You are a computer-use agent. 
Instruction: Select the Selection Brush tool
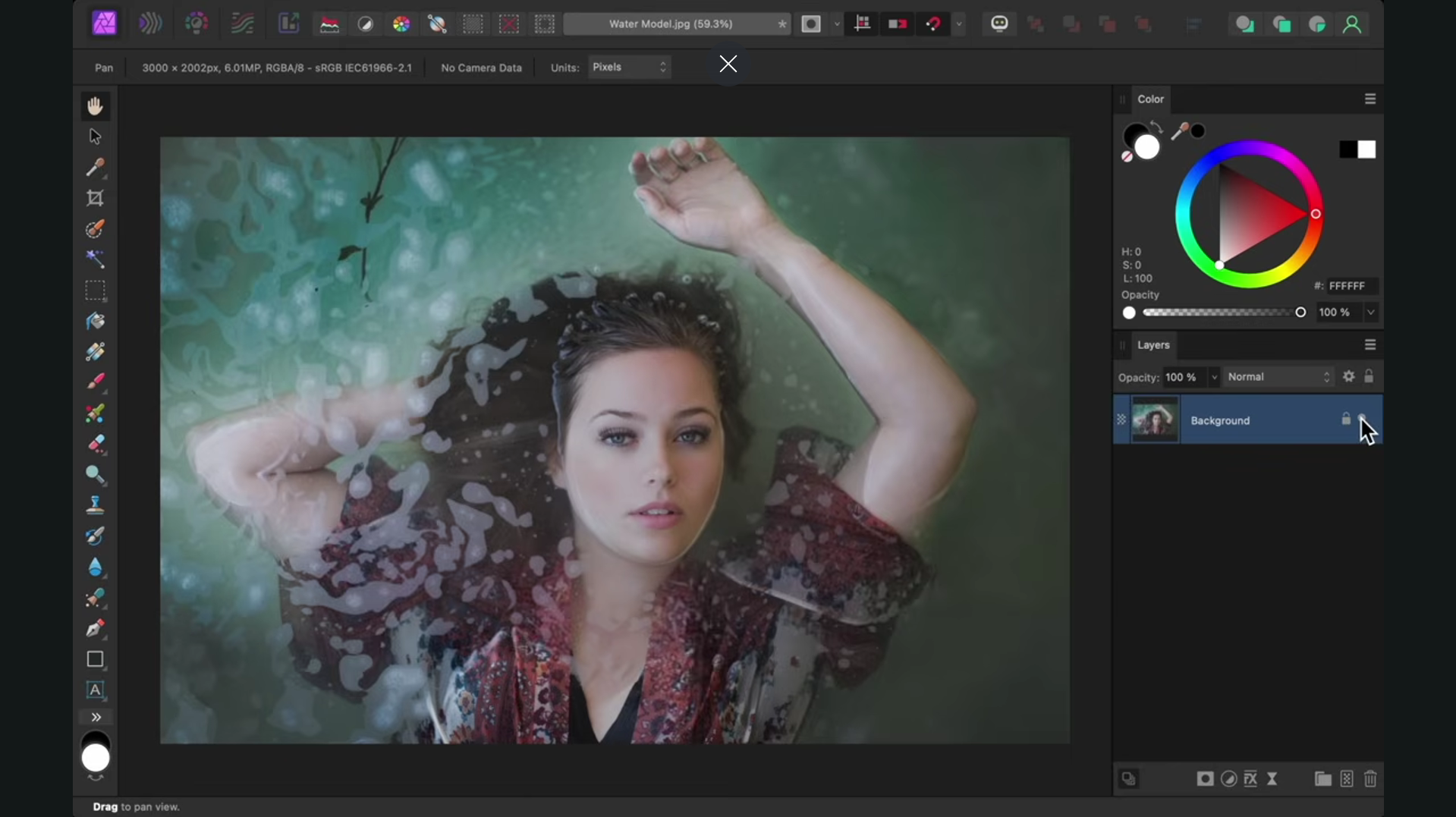click(x=95, y=229)
